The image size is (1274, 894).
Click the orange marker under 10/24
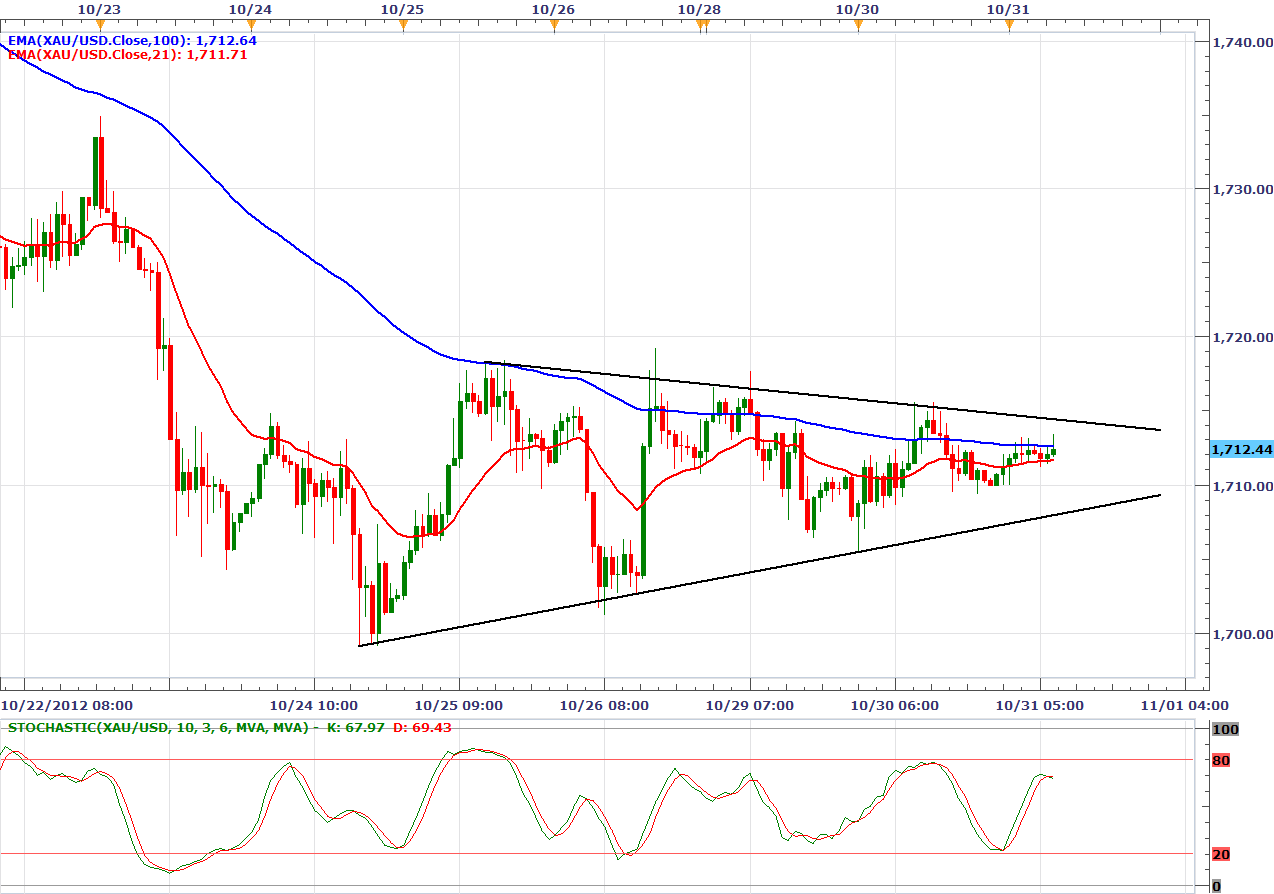[251, 25]
